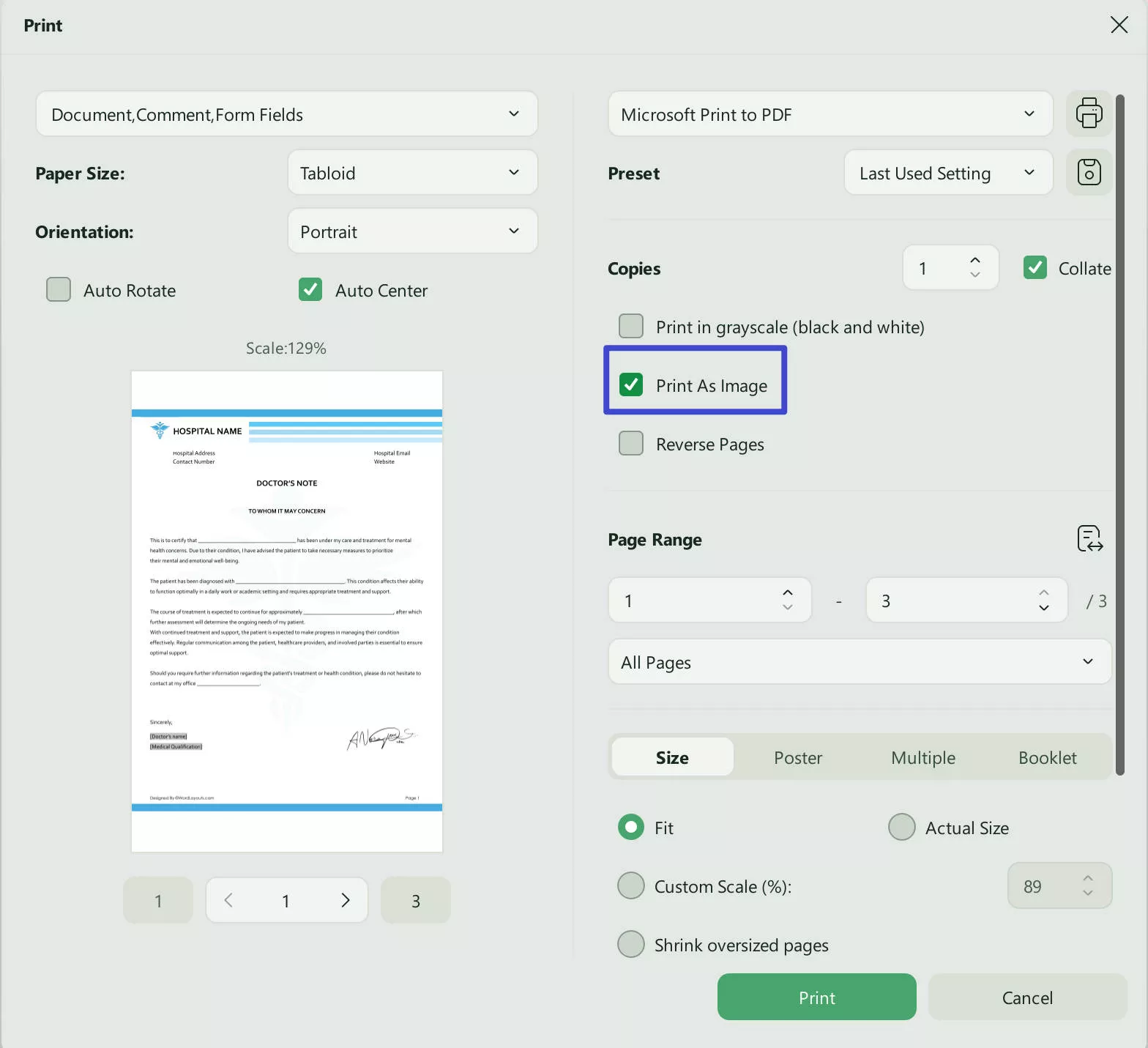This screenshot has width=1148, height=1048.
Task: Choose the Custom Scale radio option
Action: 631,885
